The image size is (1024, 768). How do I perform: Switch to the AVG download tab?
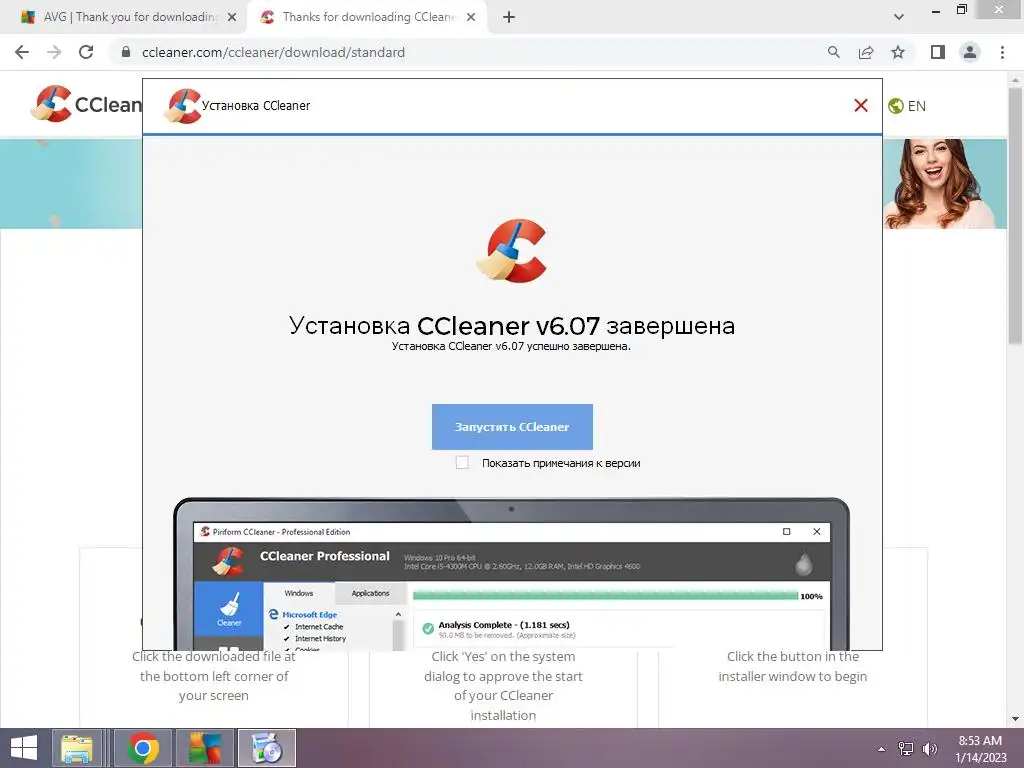point(129,17)
